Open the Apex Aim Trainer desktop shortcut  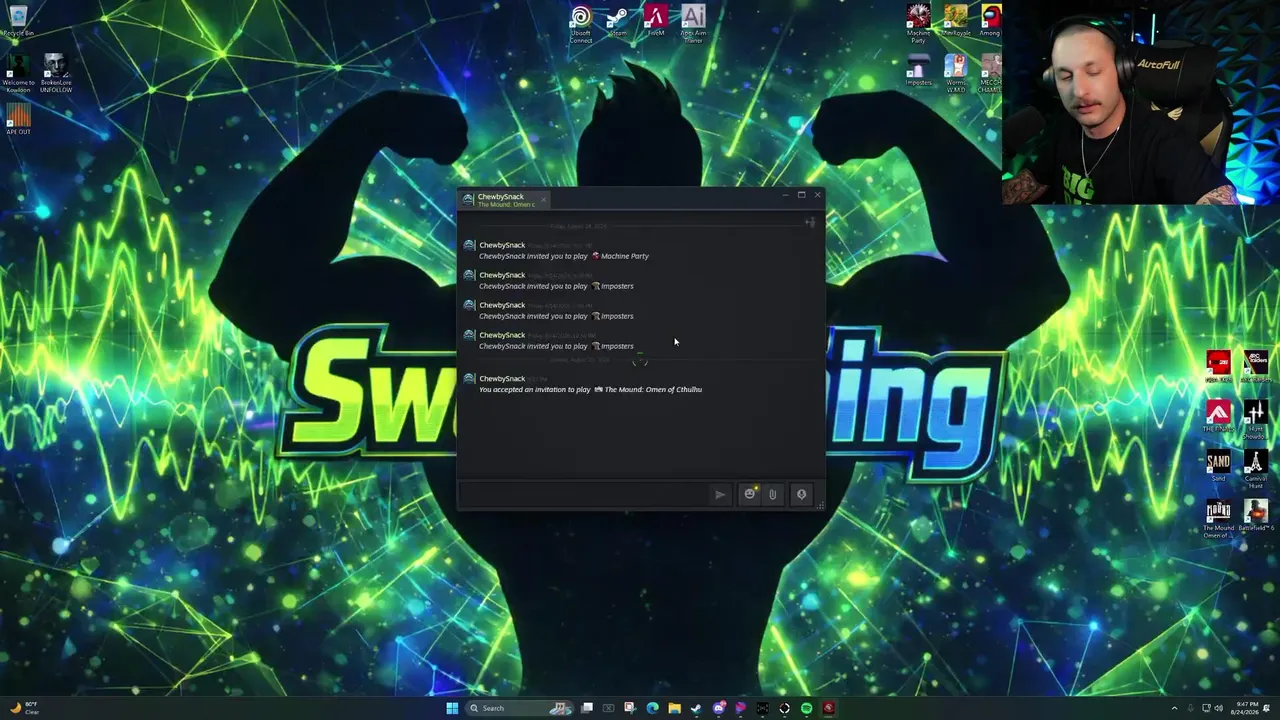693,24
